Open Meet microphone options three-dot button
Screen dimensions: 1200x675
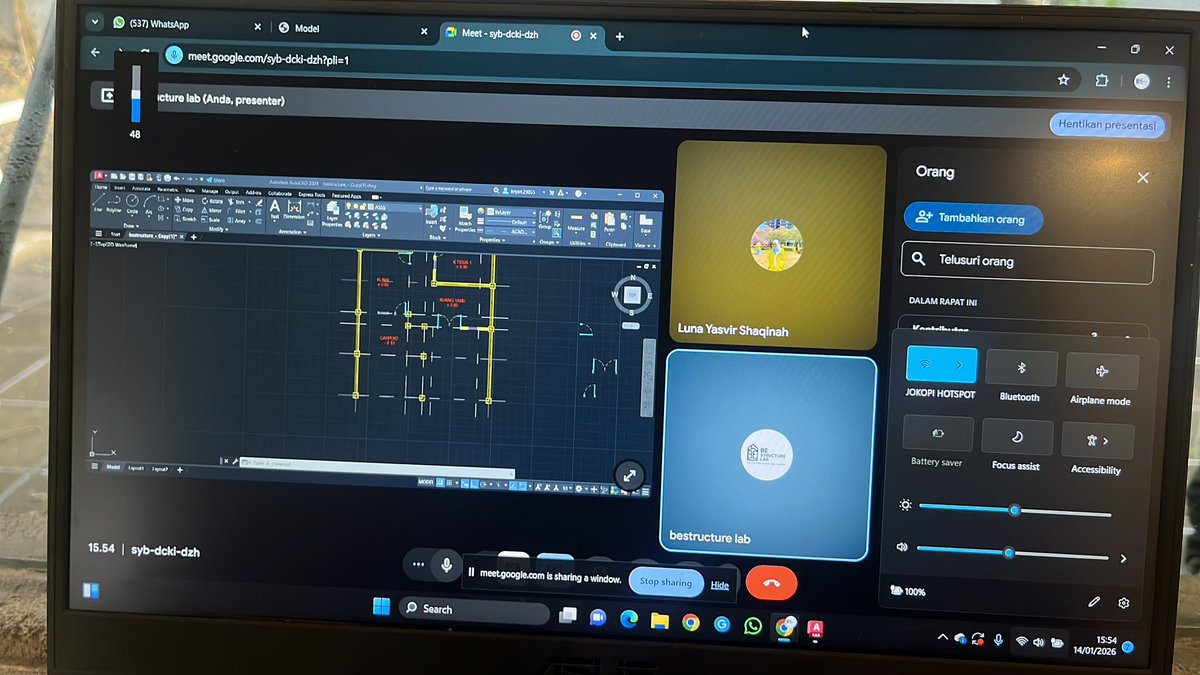pyautogui.click(x=419, y=565)
